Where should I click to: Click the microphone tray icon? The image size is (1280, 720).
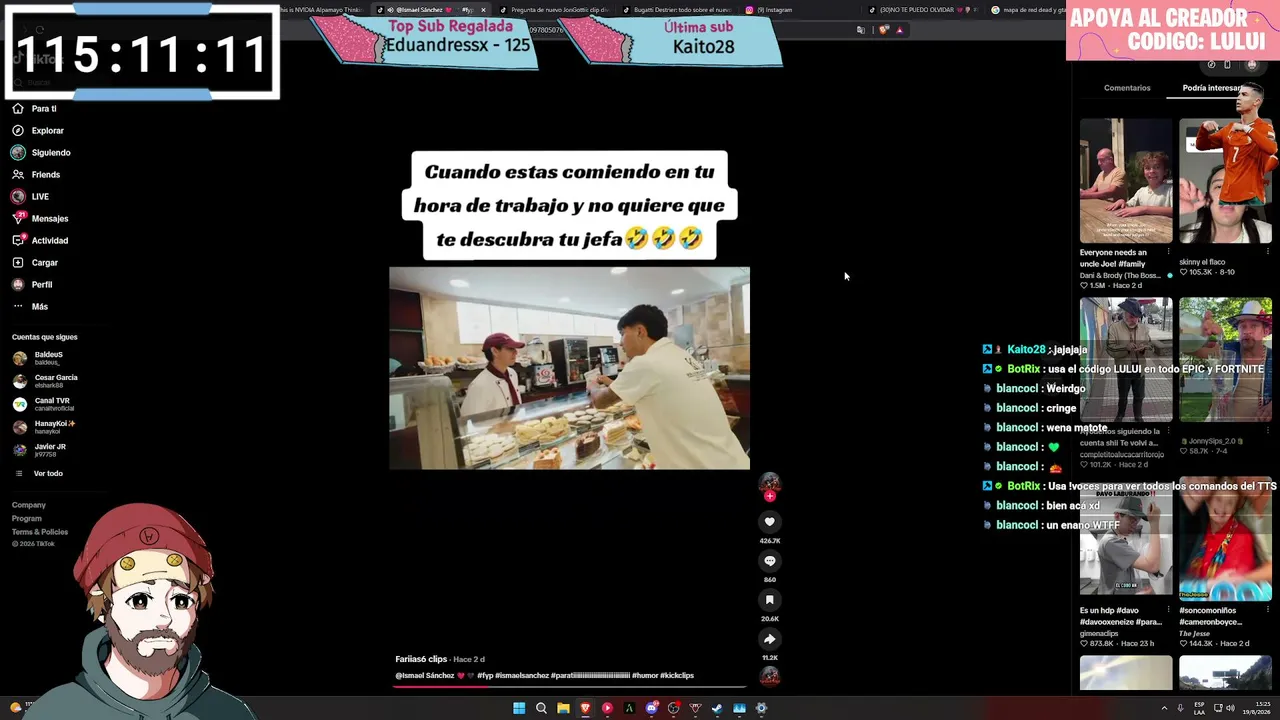[x=1181, y=708]
